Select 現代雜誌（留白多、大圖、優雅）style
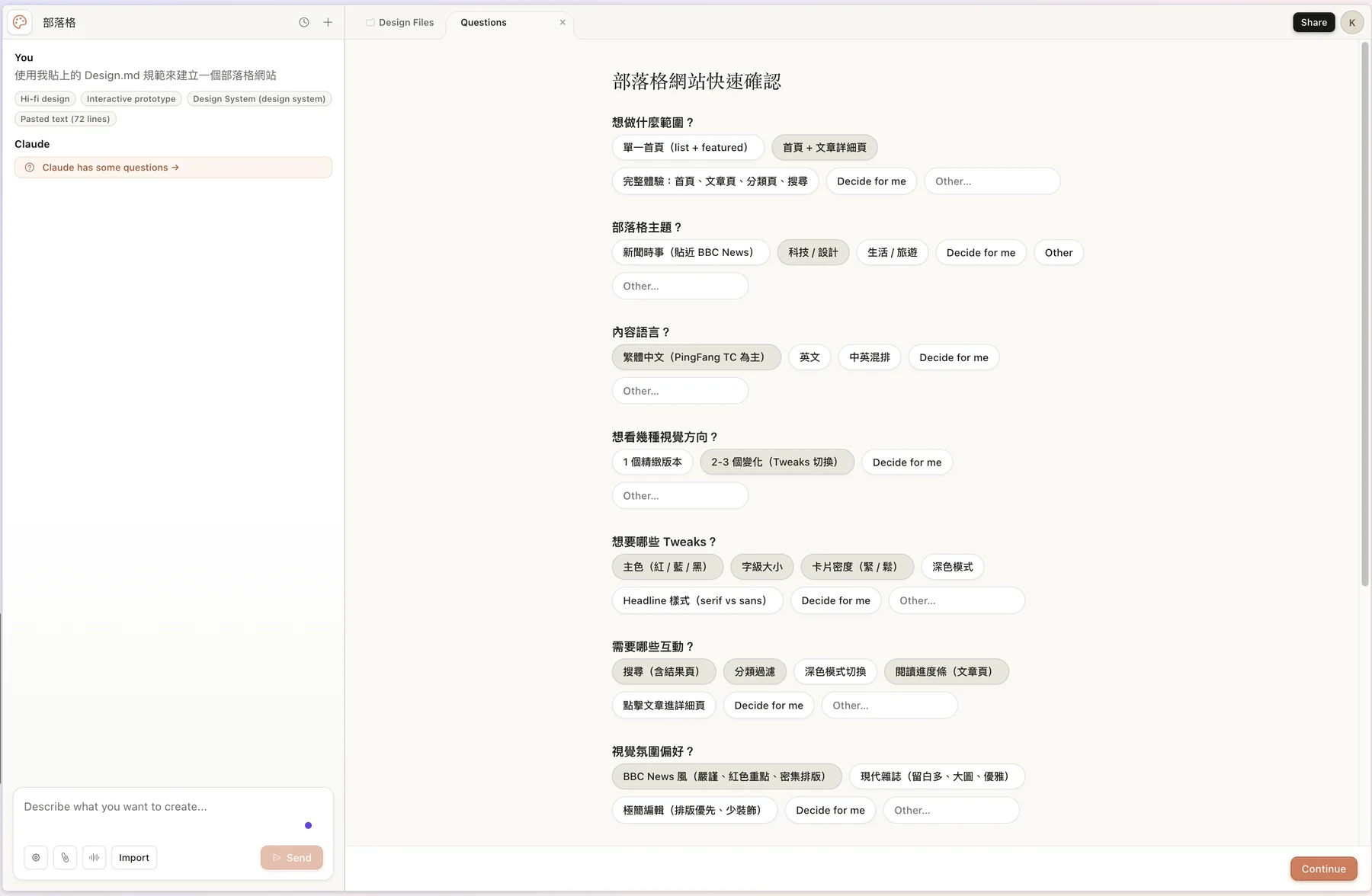The image size is (1372, 896). point(937,776)
